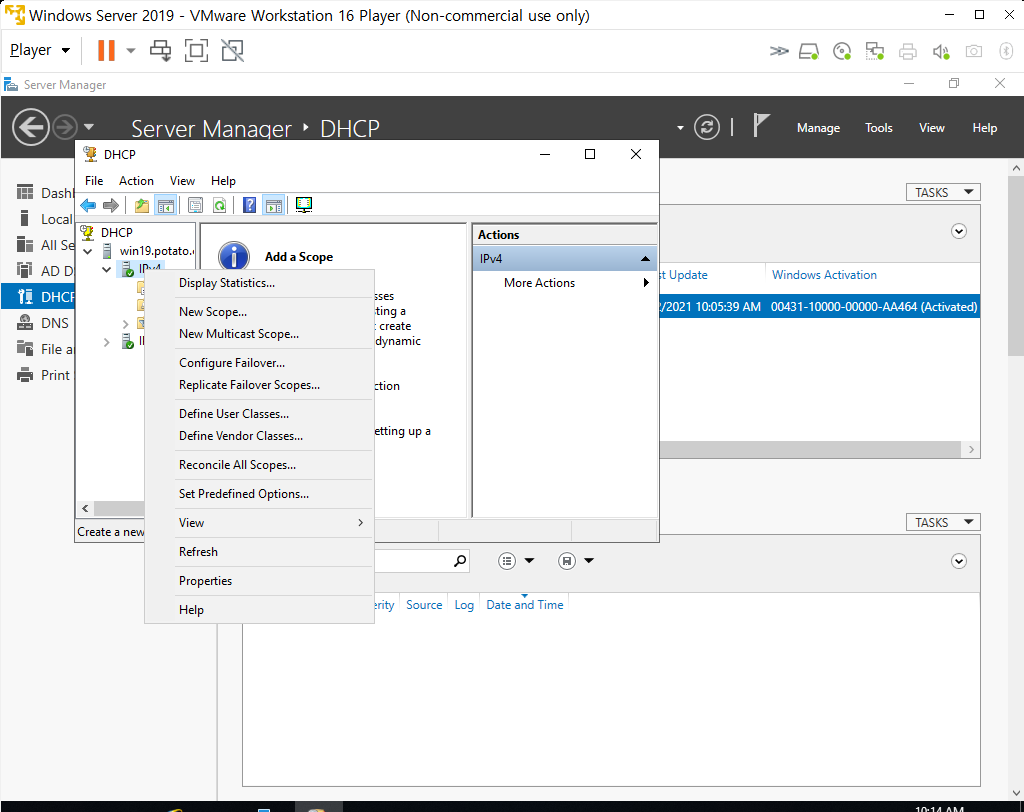Open the power options arrow beside pause
Screen dimensions: 1024x812
131,50
